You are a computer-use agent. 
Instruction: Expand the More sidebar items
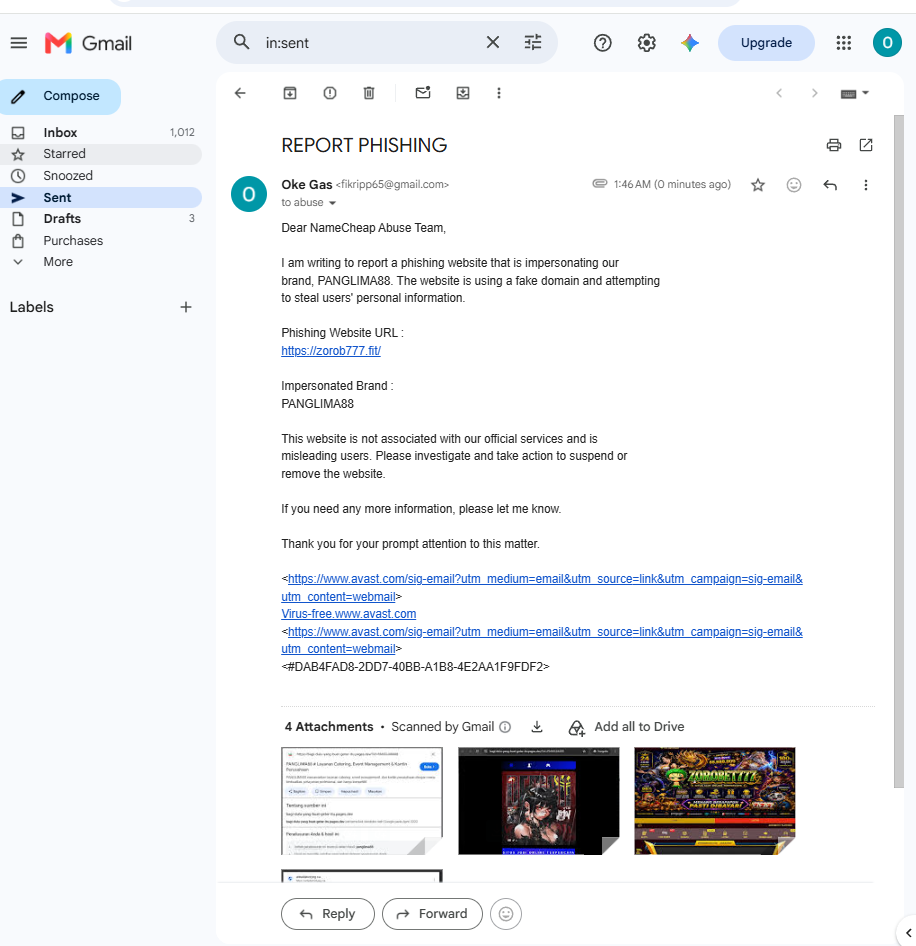[x=101, y=262]
